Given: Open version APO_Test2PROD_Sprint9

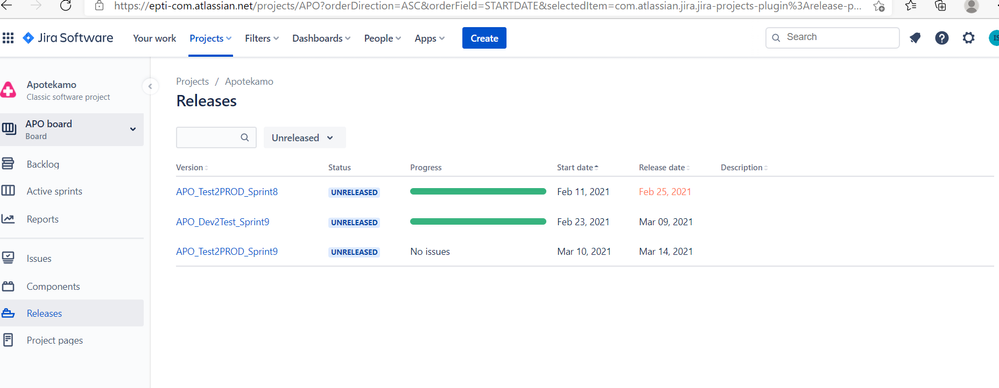Looking at the screenshot, I should coord(227,252).
